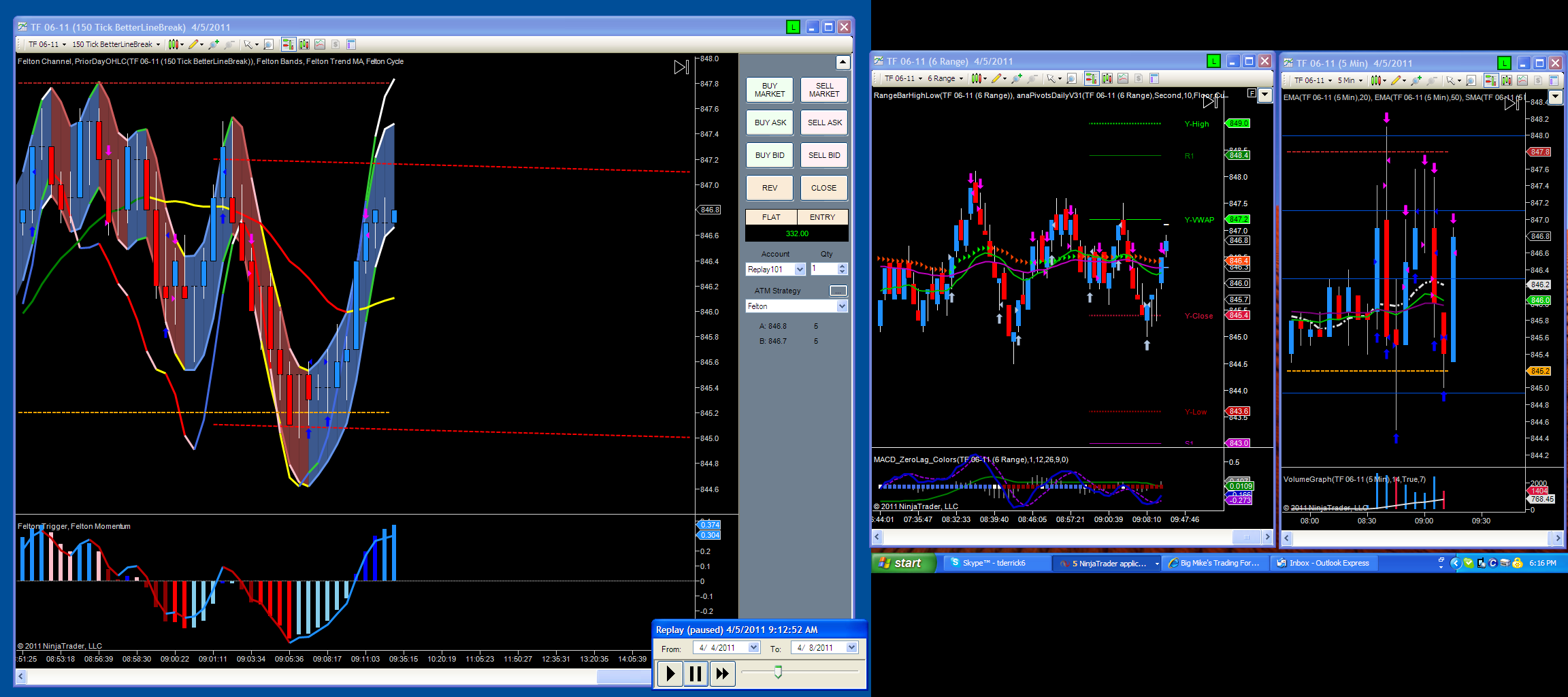Click the BUY BID button
This screenshot has height=697, width=1568.
770,155
